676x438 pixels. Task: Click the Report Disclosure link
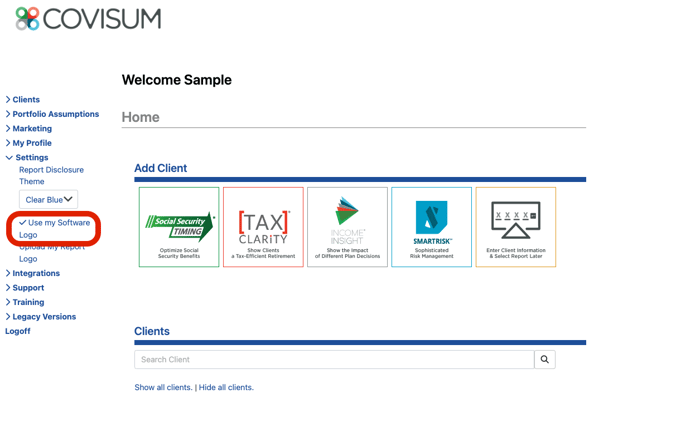[x=51, y=170]
